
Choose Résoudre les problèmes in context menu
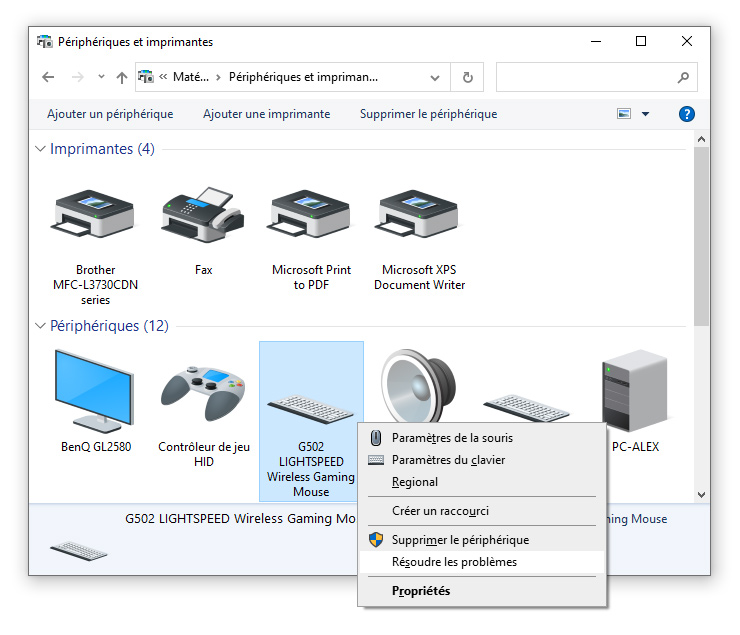click(482, 562)
